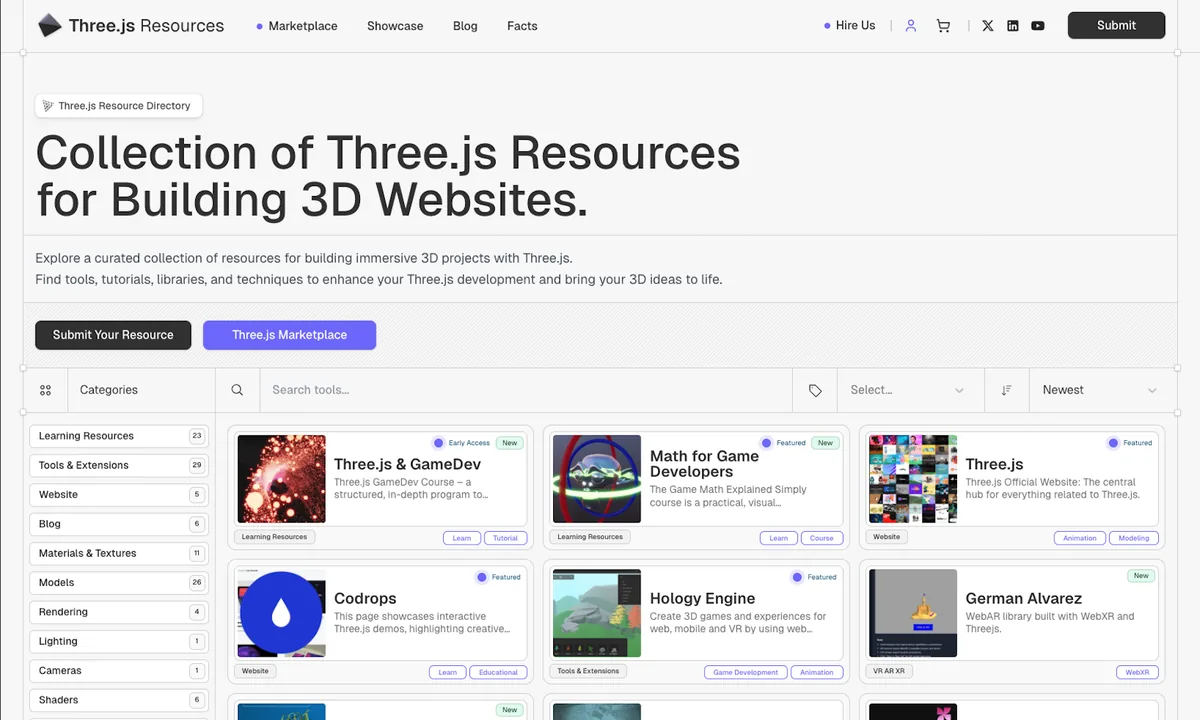Image resolution: width=1200 pixels, height=720 pixels.
Task: Click the sort order icon
Action: pyautogui.click(x=1007, y=390)
